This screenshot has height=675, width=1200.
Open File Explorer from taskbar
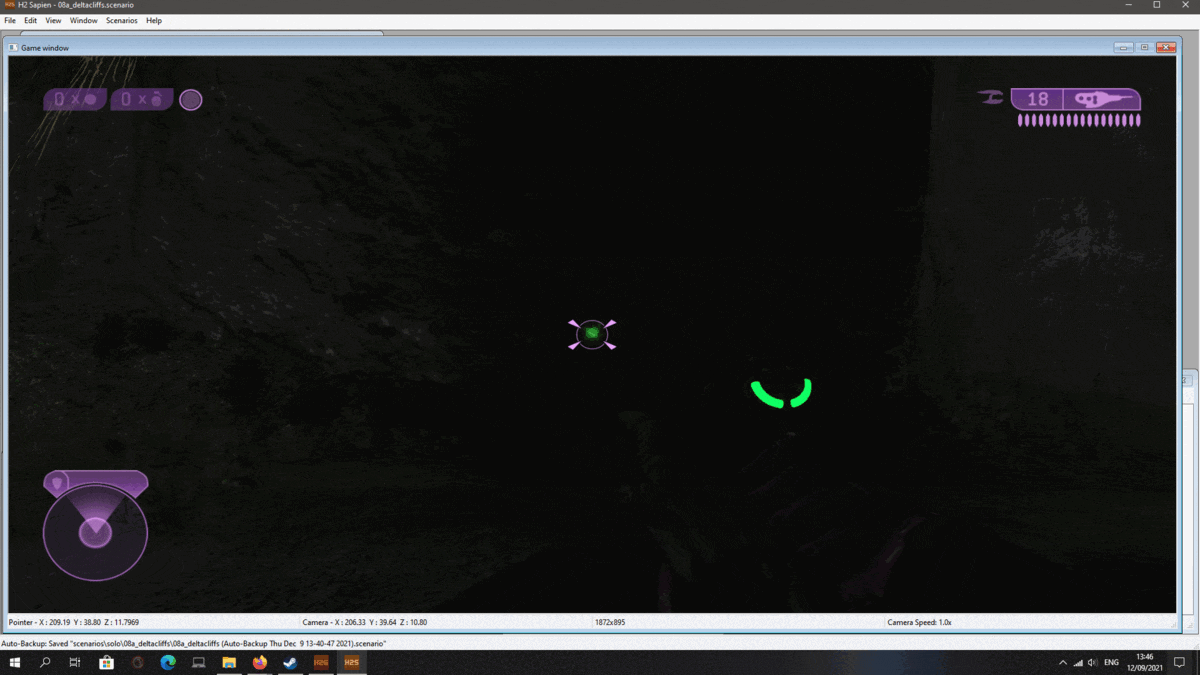(229, 662)
